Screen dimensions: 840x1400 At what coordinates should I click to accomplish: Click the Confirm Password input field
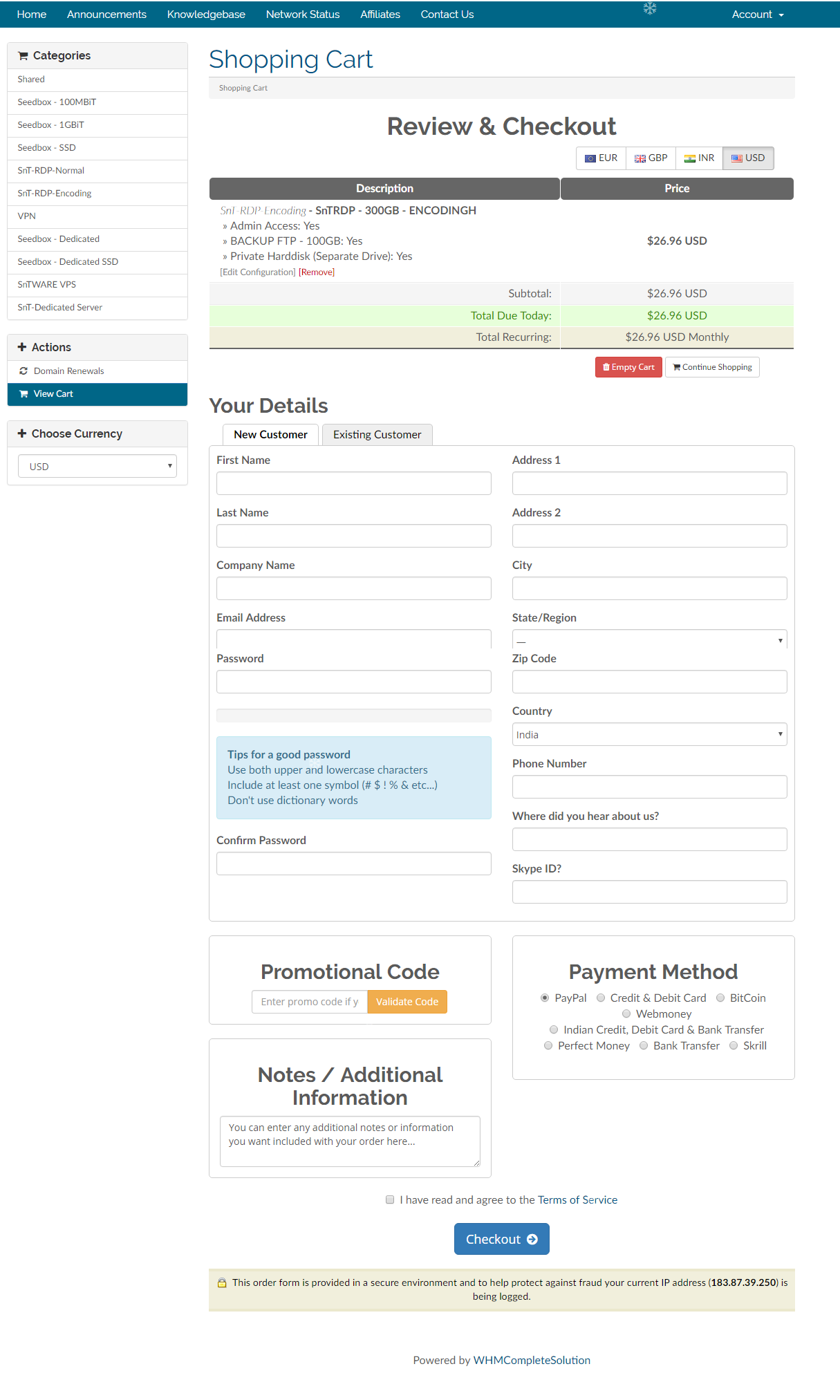click(353, 864)
